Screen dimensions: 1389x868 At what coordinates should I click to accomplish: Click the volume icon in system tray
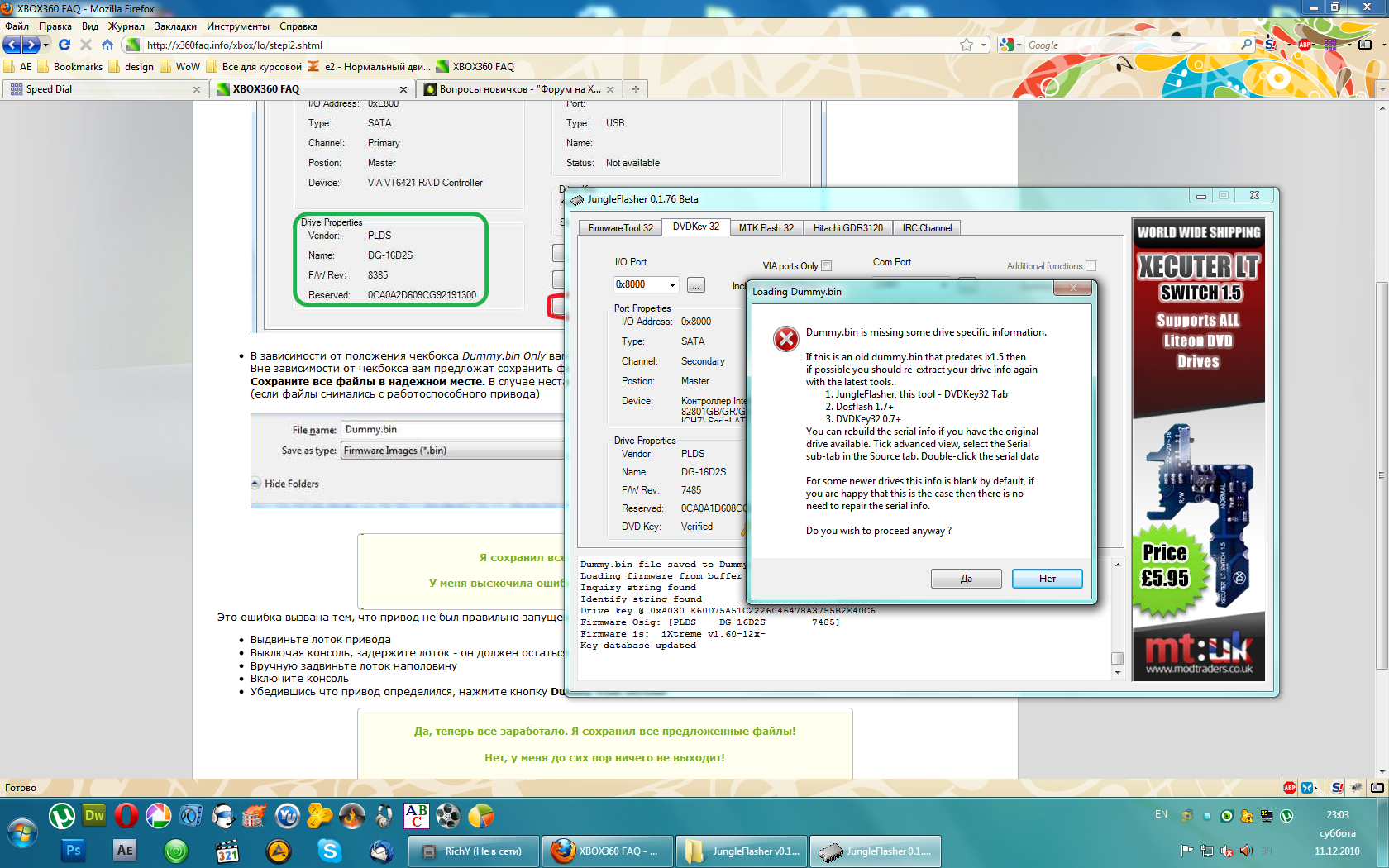[1246, 851]
